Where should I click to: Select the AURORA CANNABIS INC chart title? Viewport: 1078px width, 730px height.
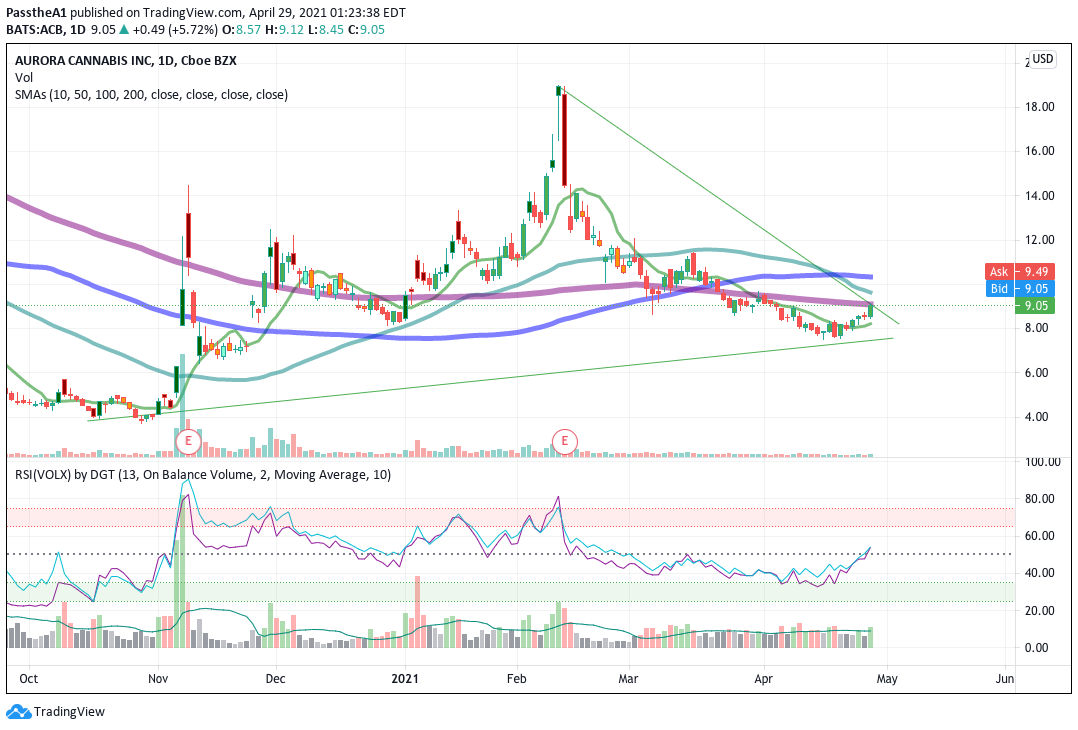tap(126, 60)
